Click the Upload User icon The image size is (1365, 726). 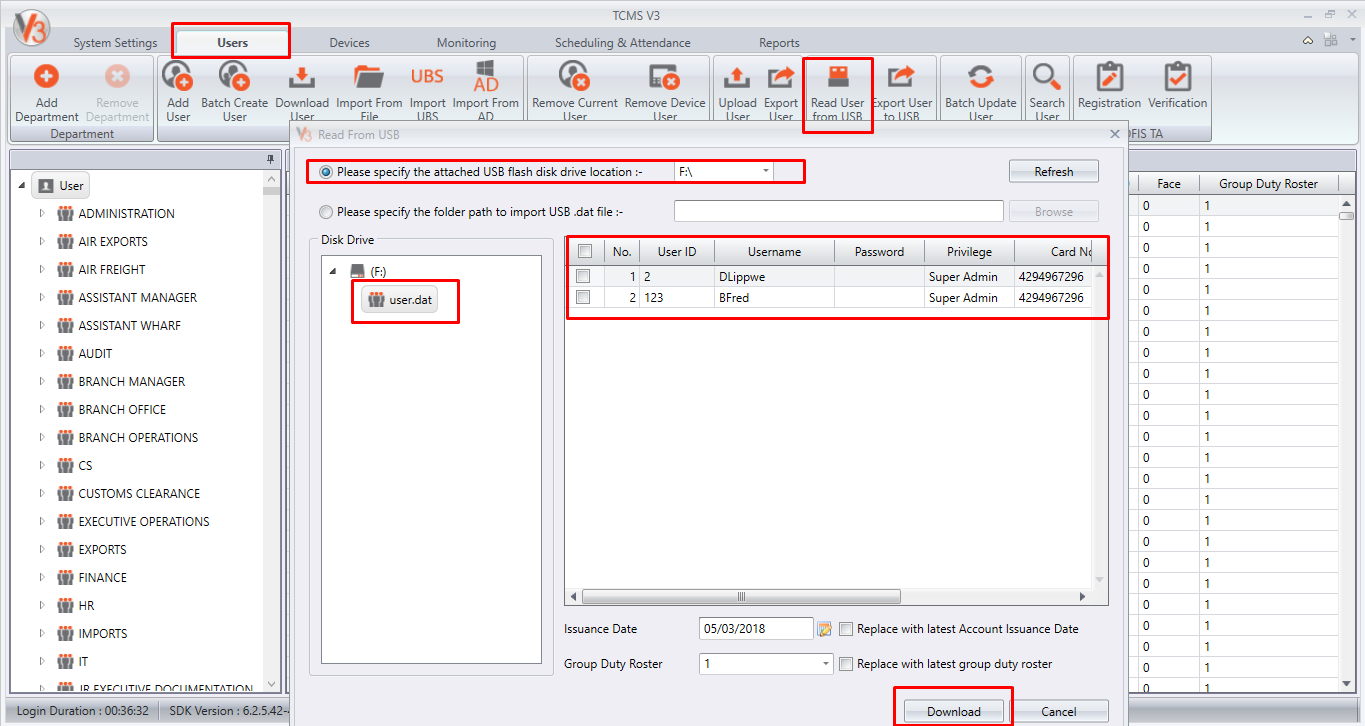point(737,77)
